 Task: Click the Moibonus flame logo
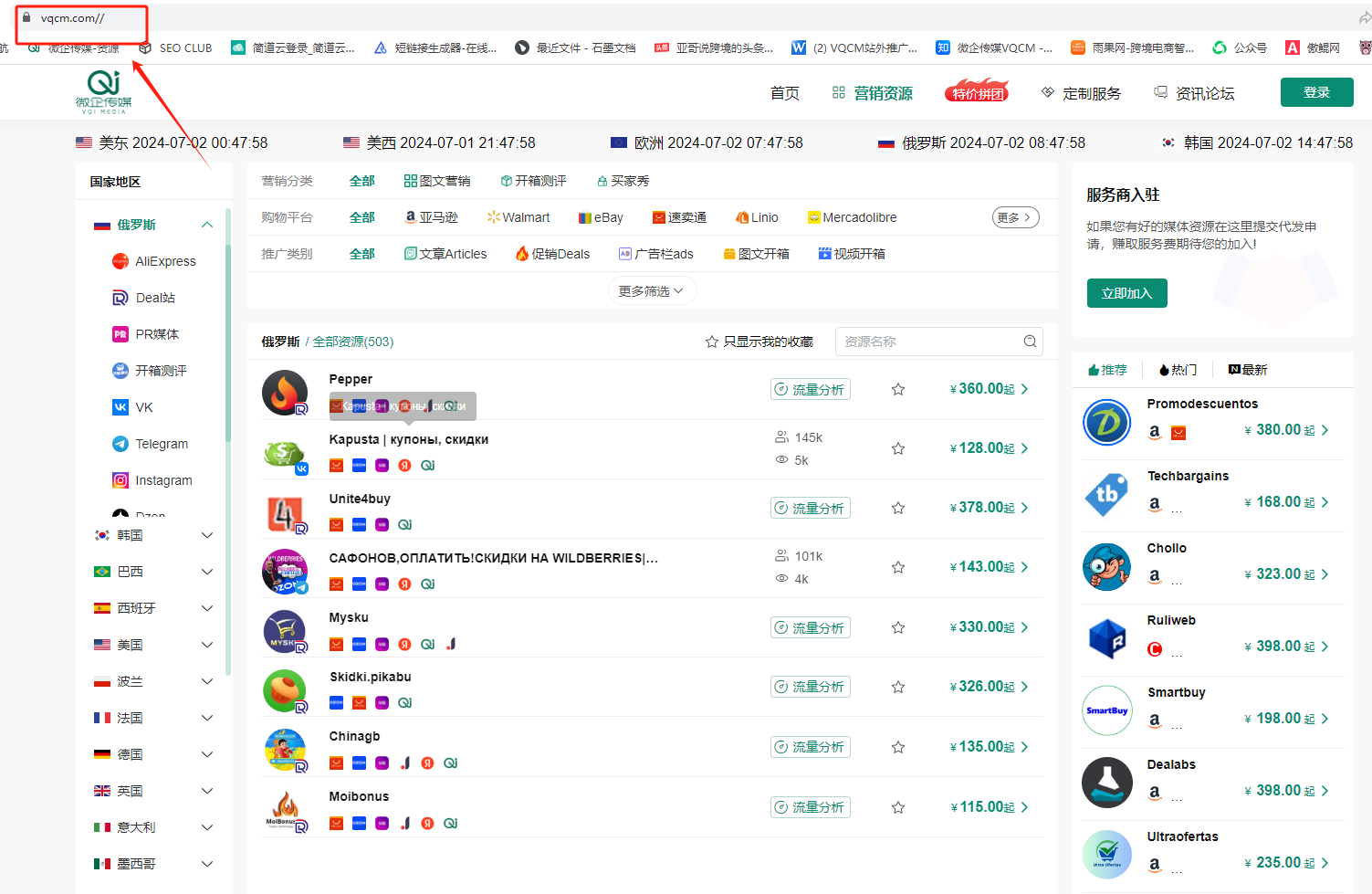coord(285,811)
